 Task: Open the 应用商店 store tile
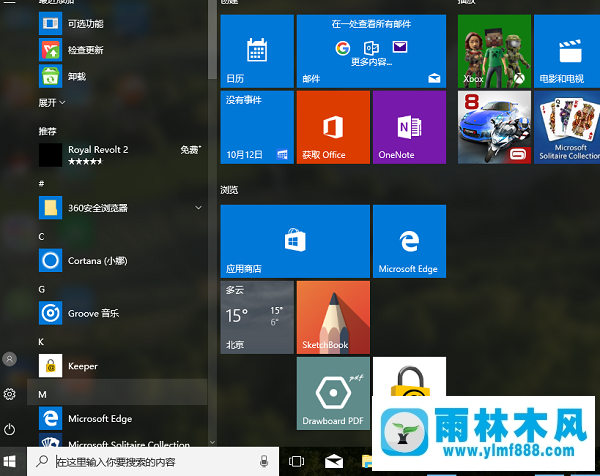[295, 241]
